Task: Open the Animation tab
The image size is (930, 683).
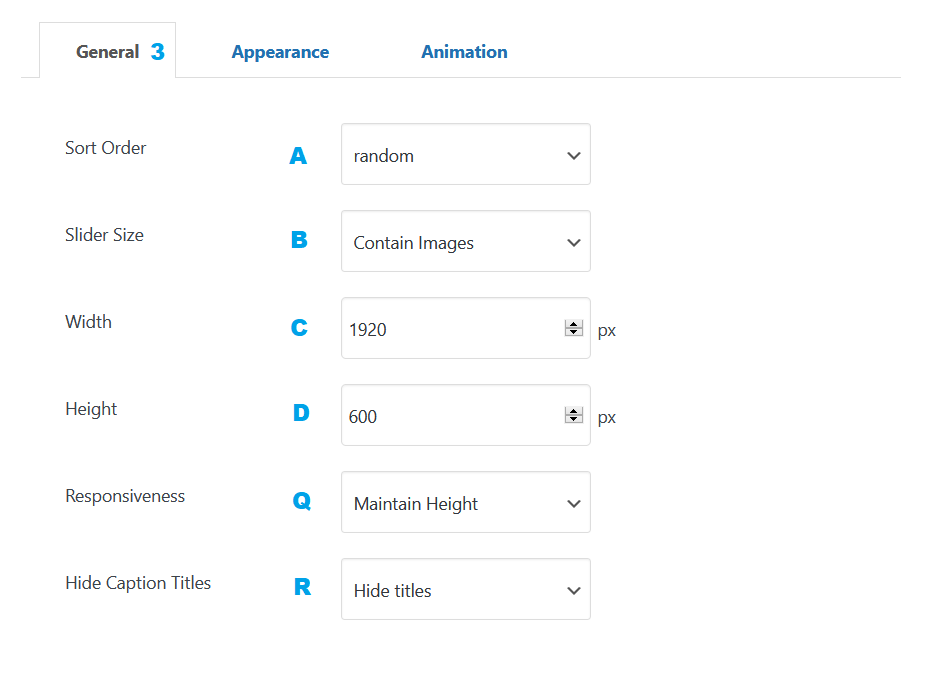Action: 464,52
